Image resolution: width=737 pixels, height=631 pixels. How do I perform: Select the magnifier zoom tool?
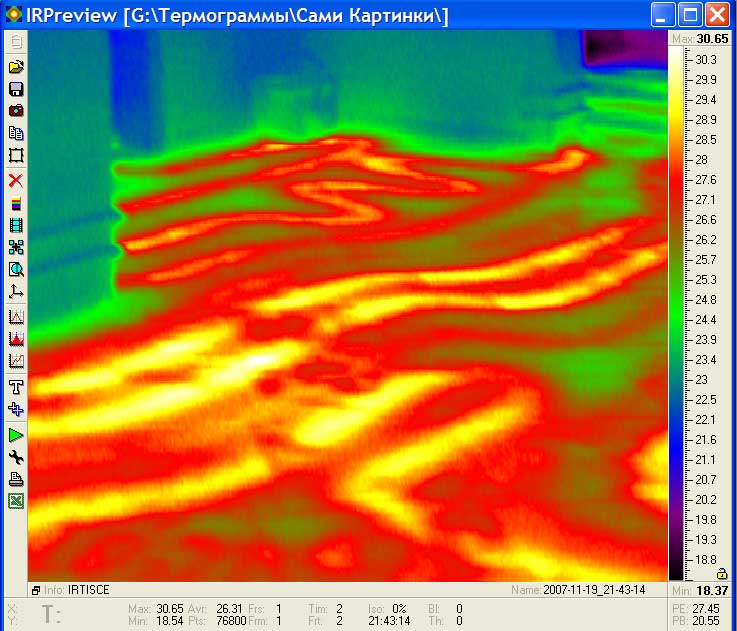16,269
